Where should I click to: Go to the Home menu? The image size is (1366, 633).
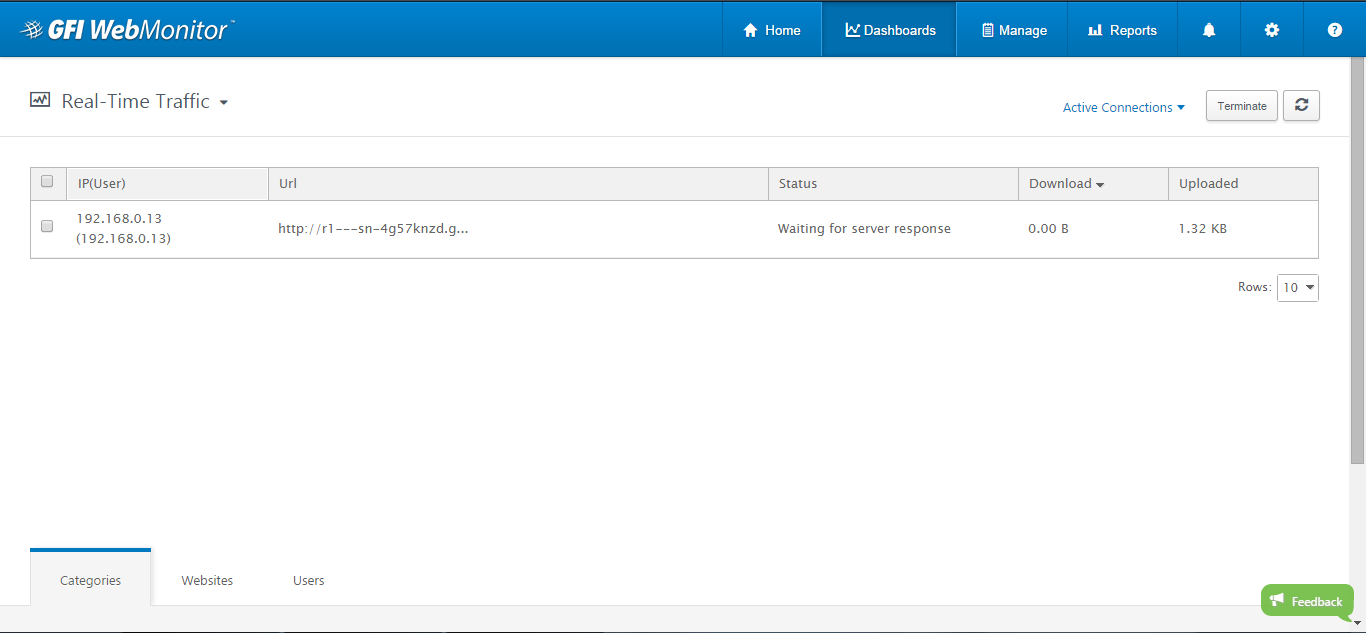[772, 30]
